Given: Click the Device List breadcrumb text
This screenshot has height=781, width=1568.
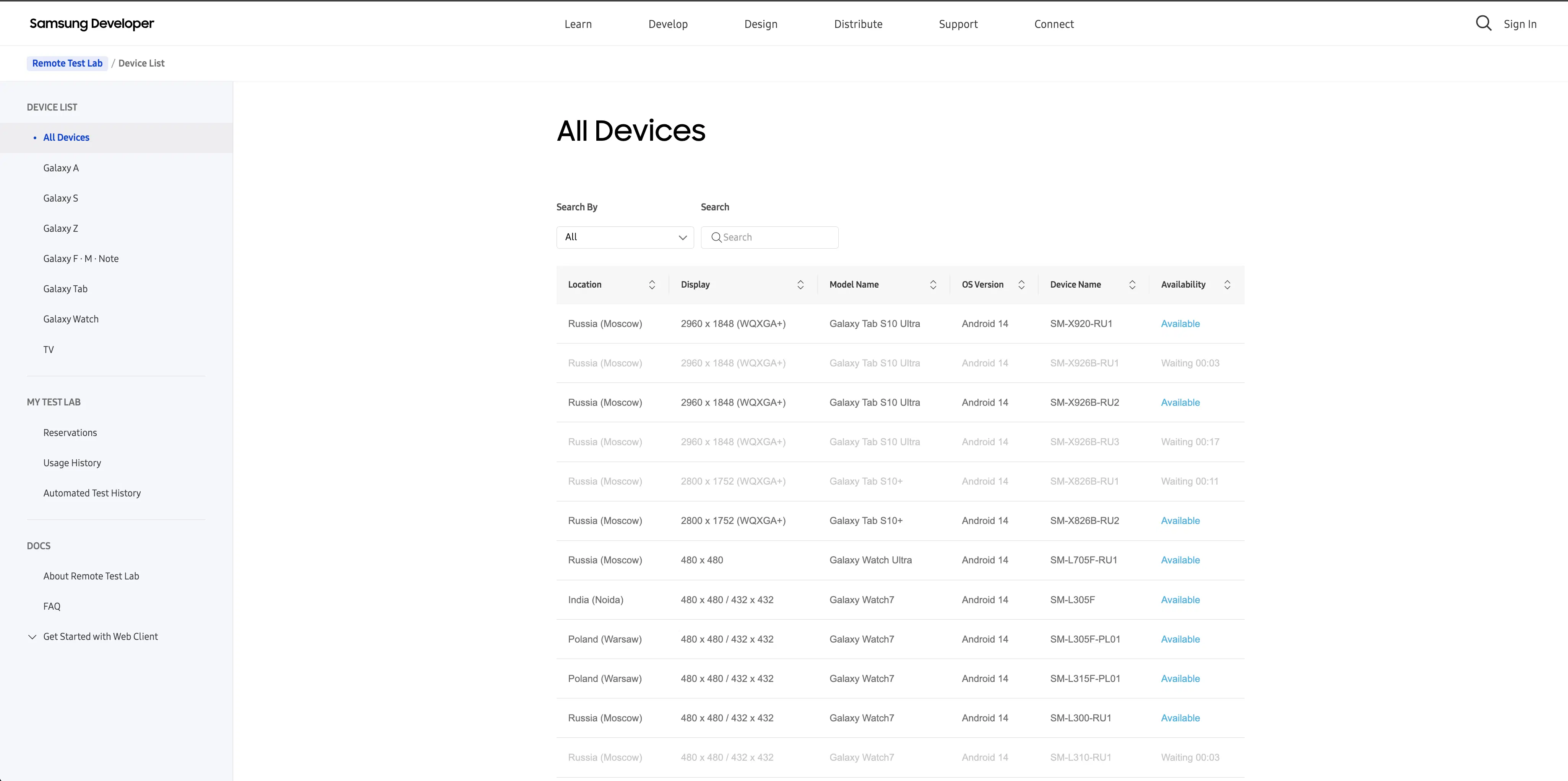Looking at the screenshot, I should (x=141, y=63).
